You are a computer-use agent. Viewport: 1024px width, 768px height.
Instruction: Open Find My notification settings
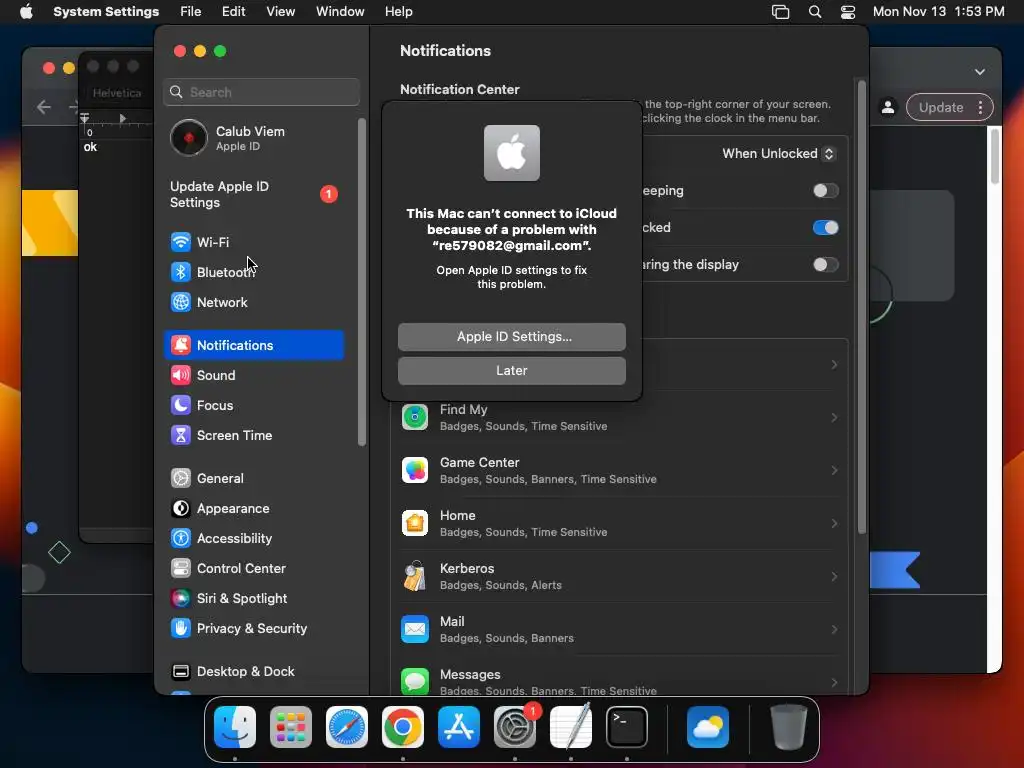[619, 417]
